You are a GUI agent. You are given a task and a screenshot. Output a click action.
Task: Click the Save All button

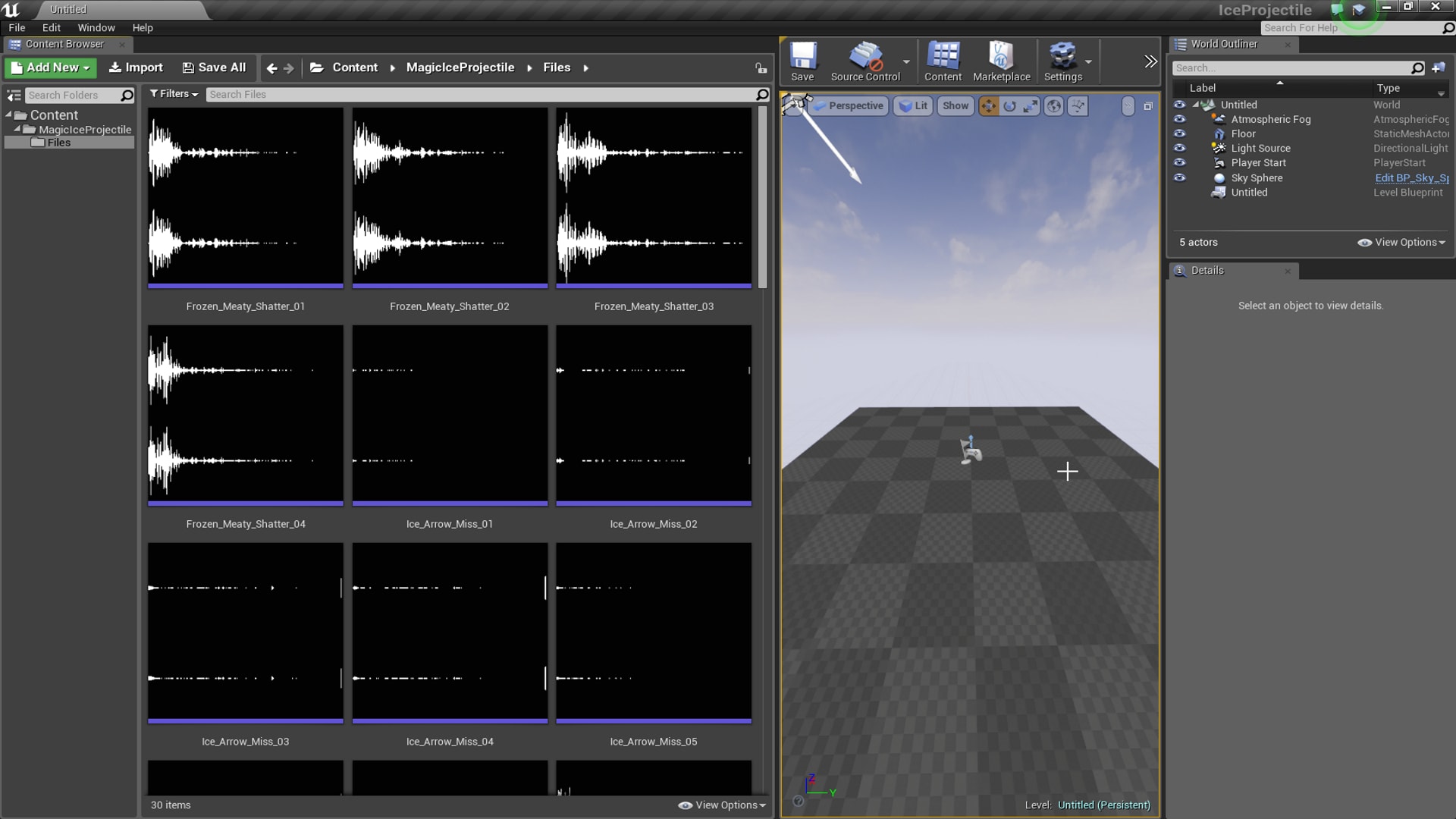click(214, 67)
